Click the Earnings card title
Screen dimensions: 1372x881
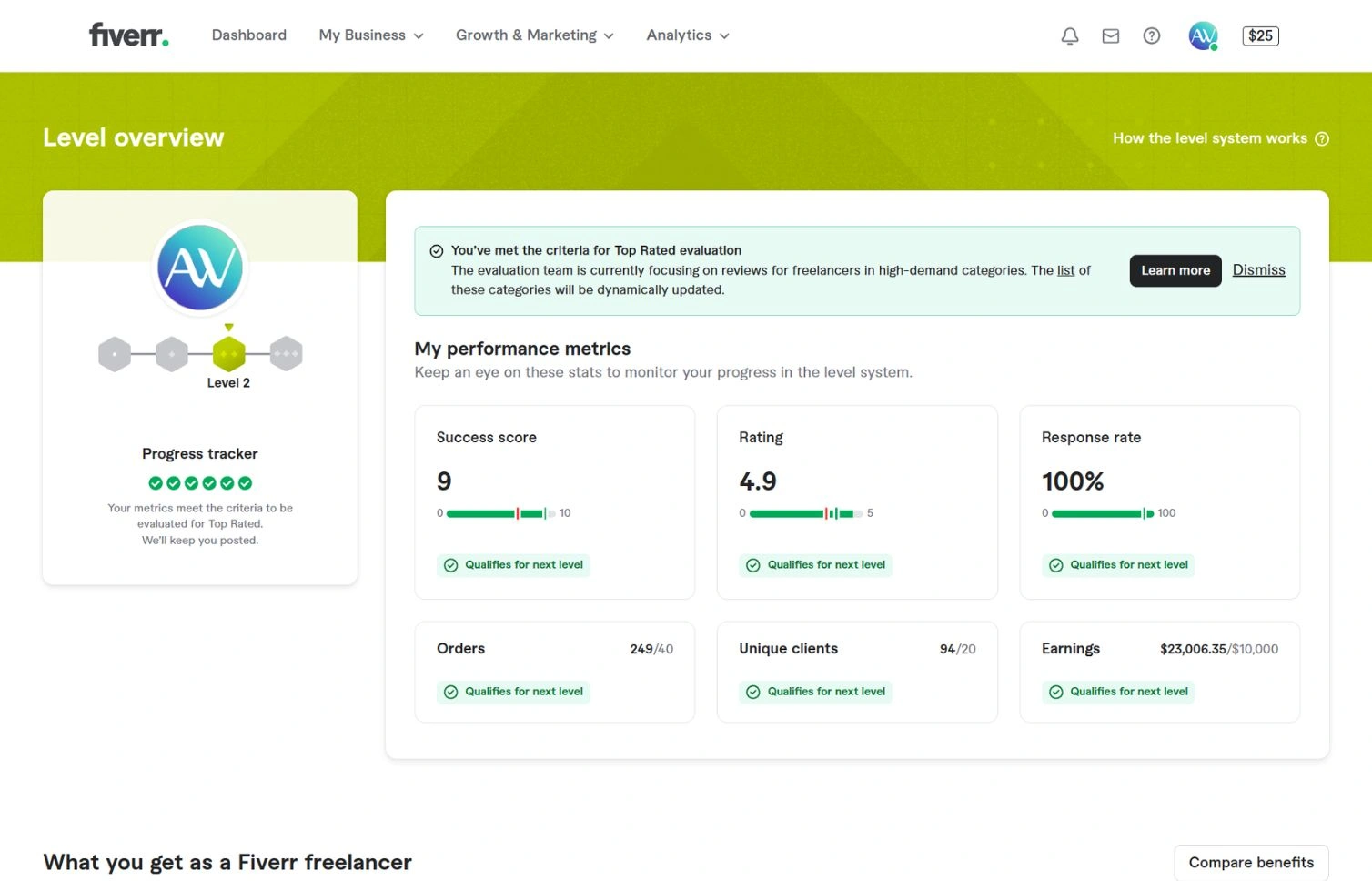pos(1071,649)
